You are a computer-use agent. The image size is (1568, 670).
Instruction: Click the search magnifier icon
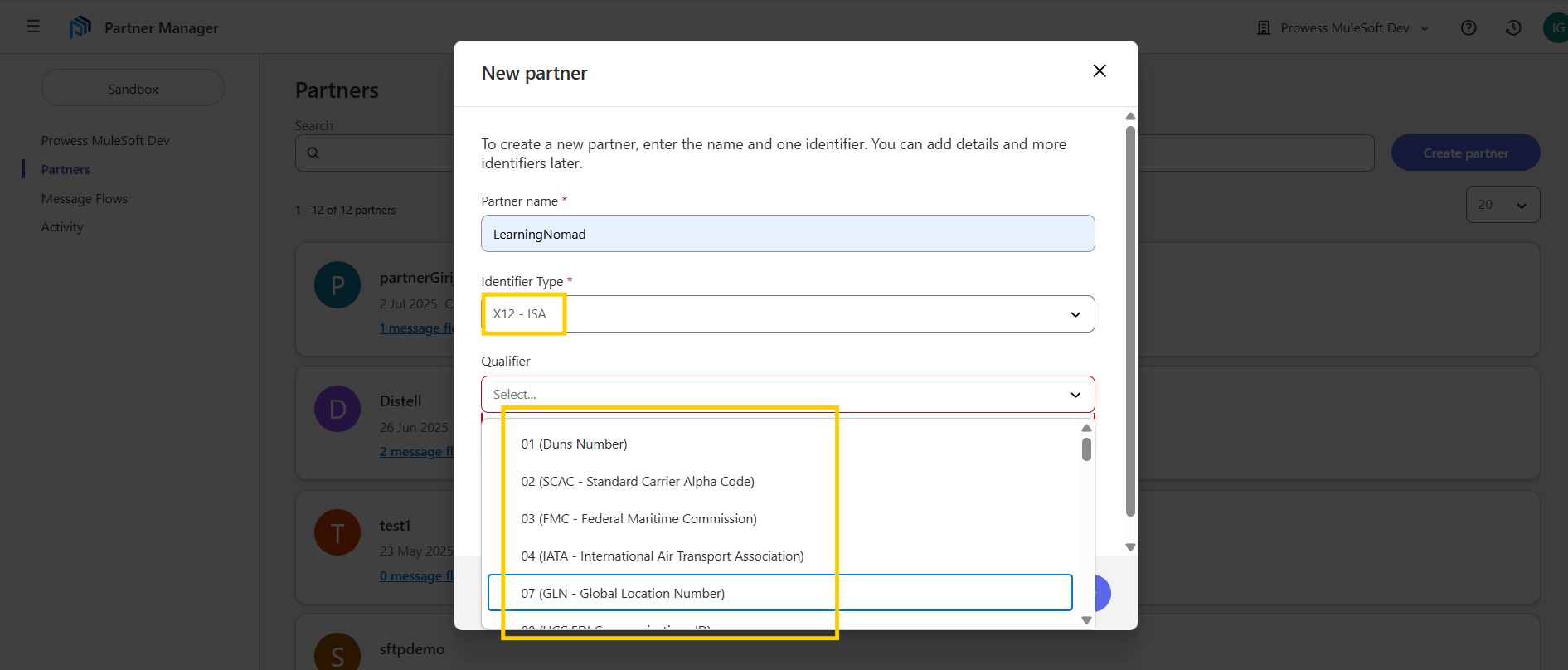pyautogui.click(x=313, y=153)
